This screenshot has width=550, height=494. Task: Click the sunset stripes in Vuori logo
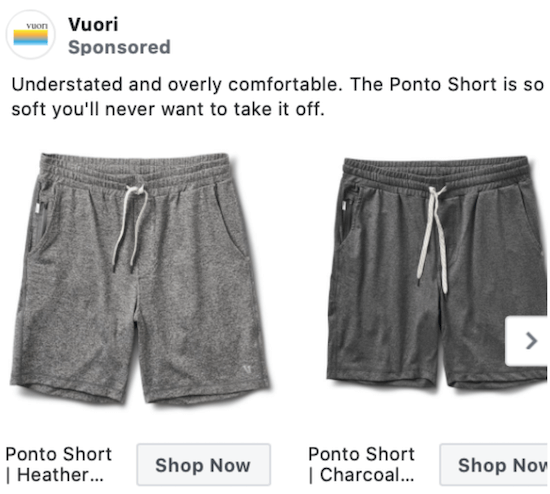31,38
